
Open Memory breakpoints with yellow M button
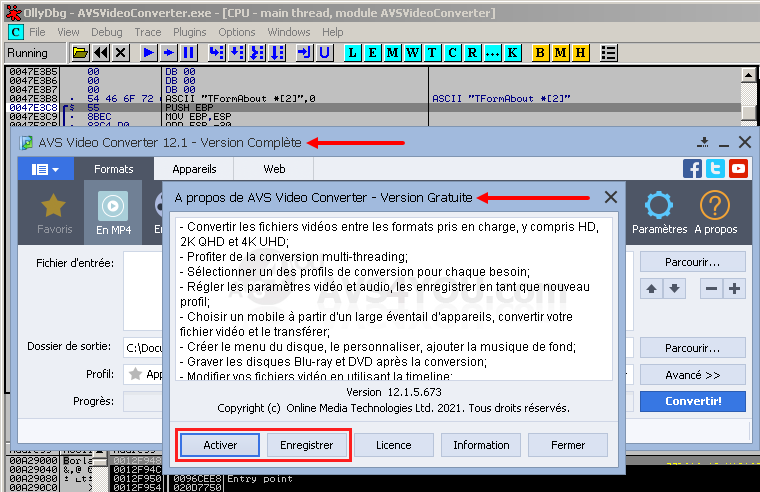coord(560,52)
